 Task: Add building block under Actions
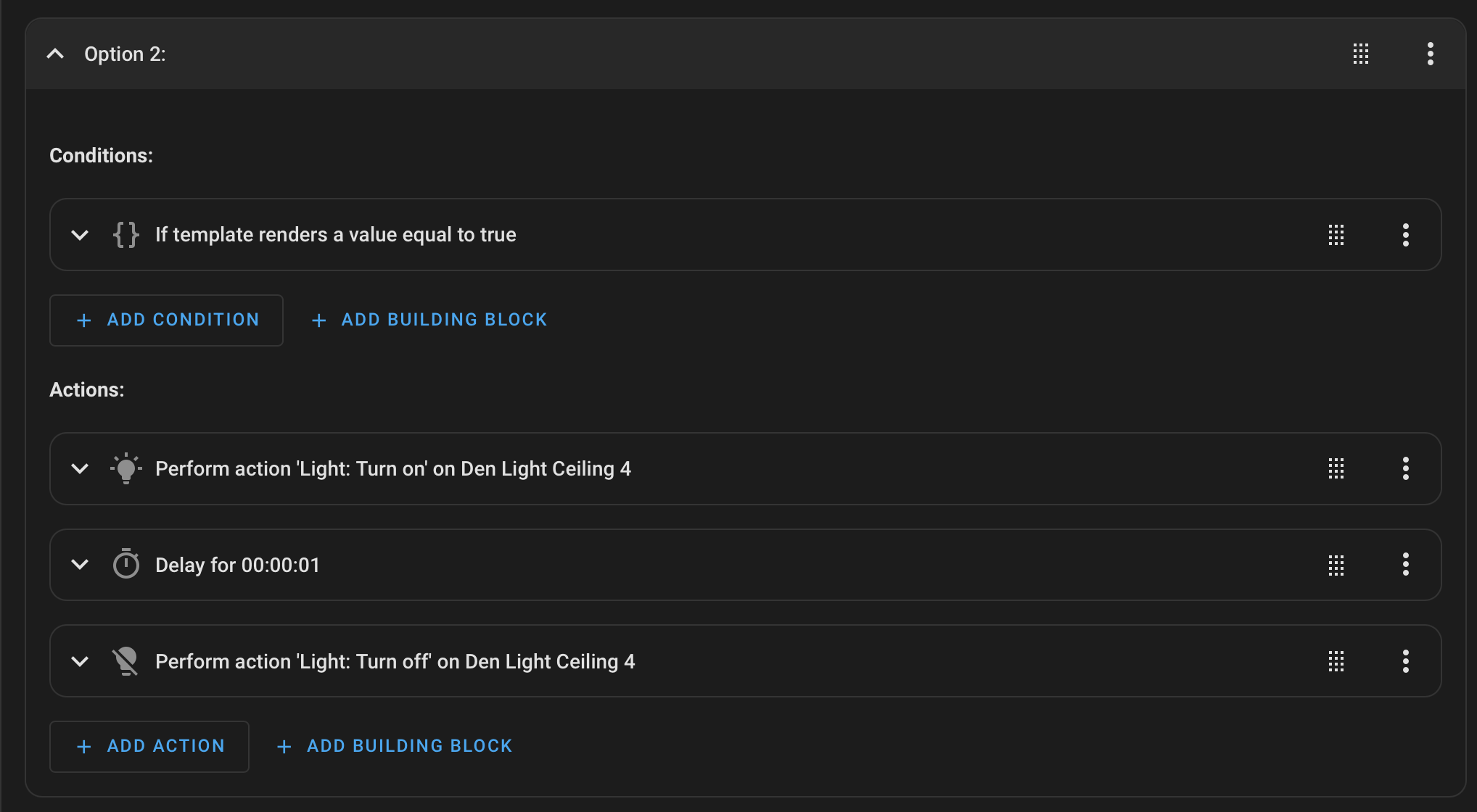(x=395, y=746)
